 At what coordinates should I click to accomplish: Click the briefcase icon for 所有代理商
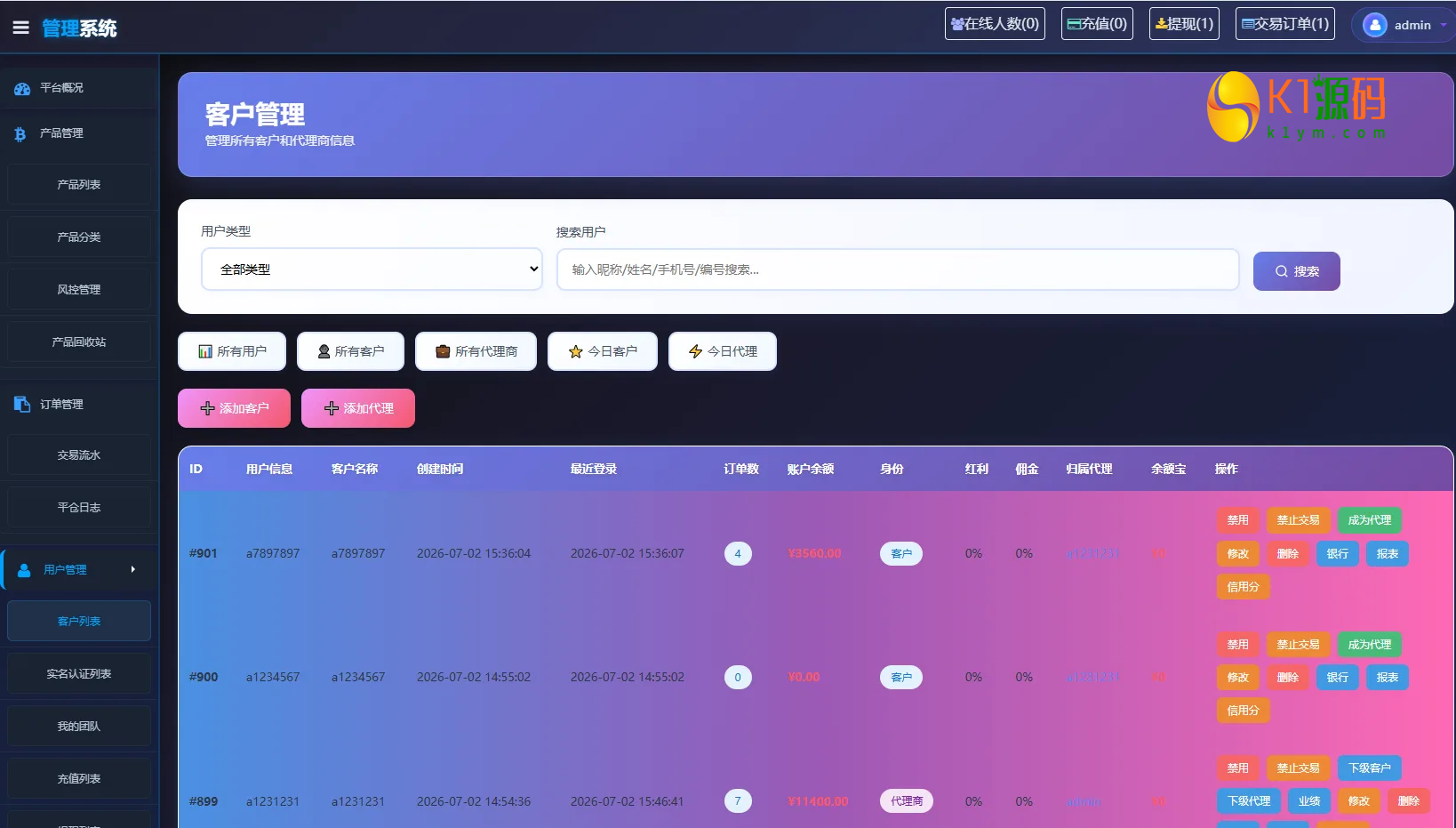[443, 351]
